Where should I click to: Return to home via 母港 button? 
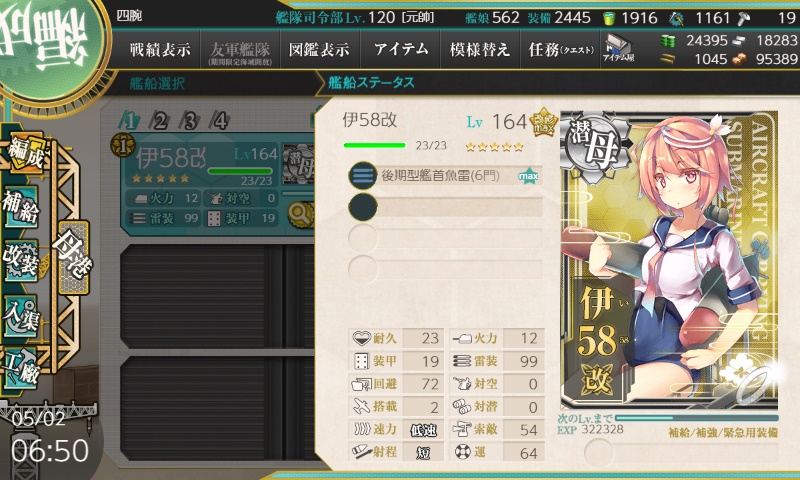(73, 257)
